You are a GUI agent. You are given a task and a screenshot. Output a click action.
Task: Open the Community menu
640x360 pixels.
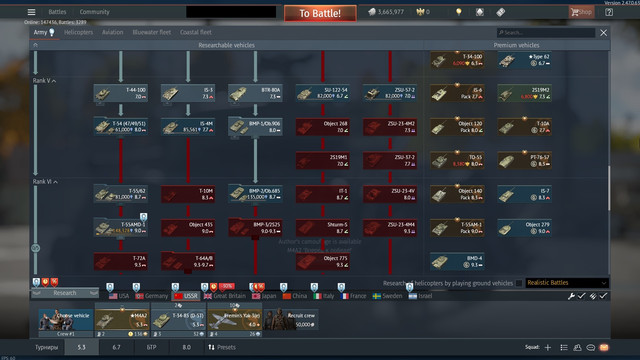[95, 12]
